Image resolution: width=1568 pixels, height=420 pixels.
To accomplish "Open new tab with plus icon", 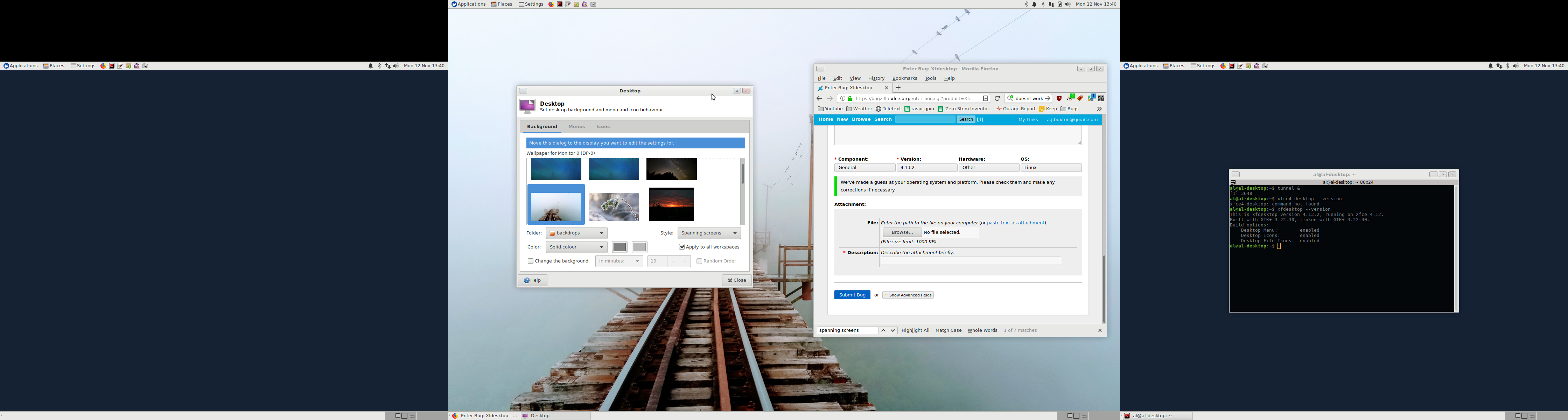I will tap(898, 88).
